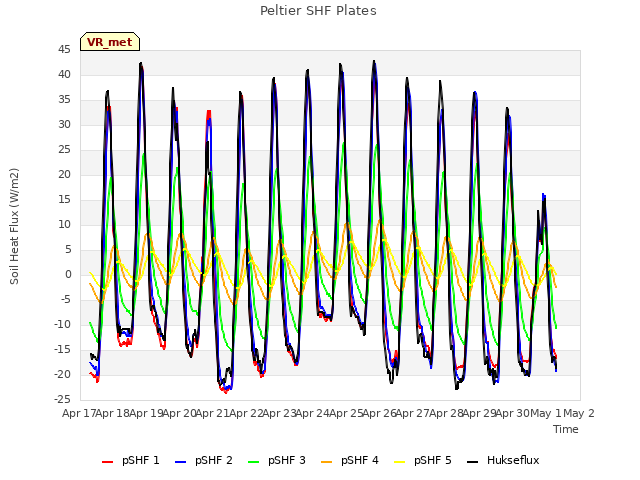The image size is (640, 480).
Task: Click the Apr 17 x-axis tick label
Action: click(78, 413)
